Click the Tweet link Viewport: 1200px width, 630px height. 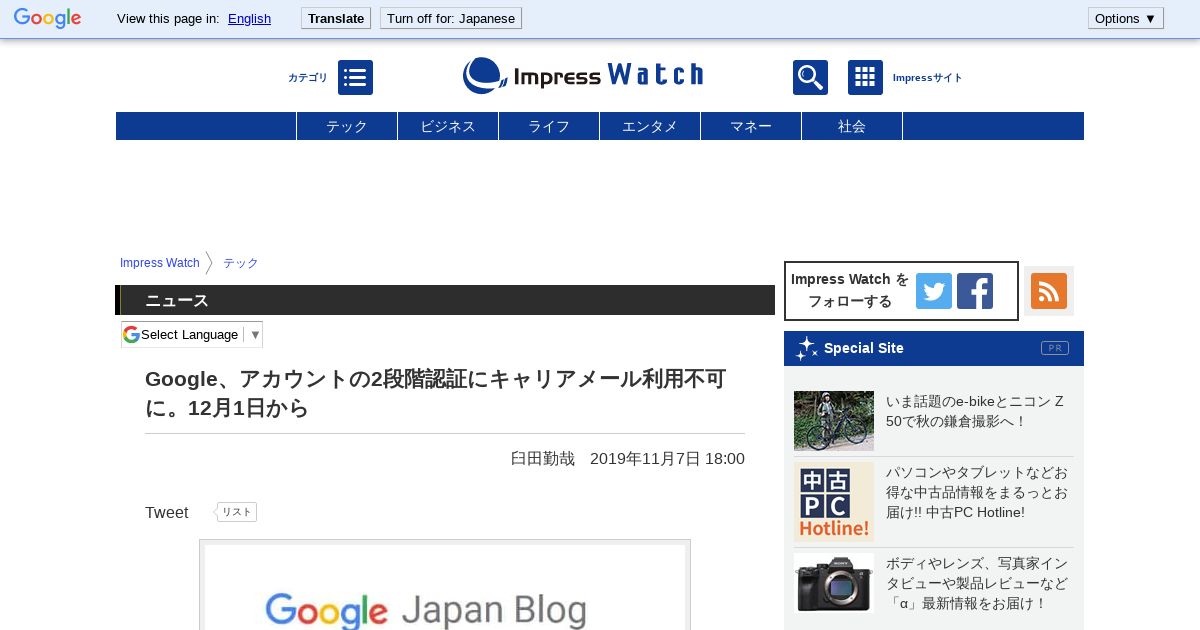[x=167, y=512]
